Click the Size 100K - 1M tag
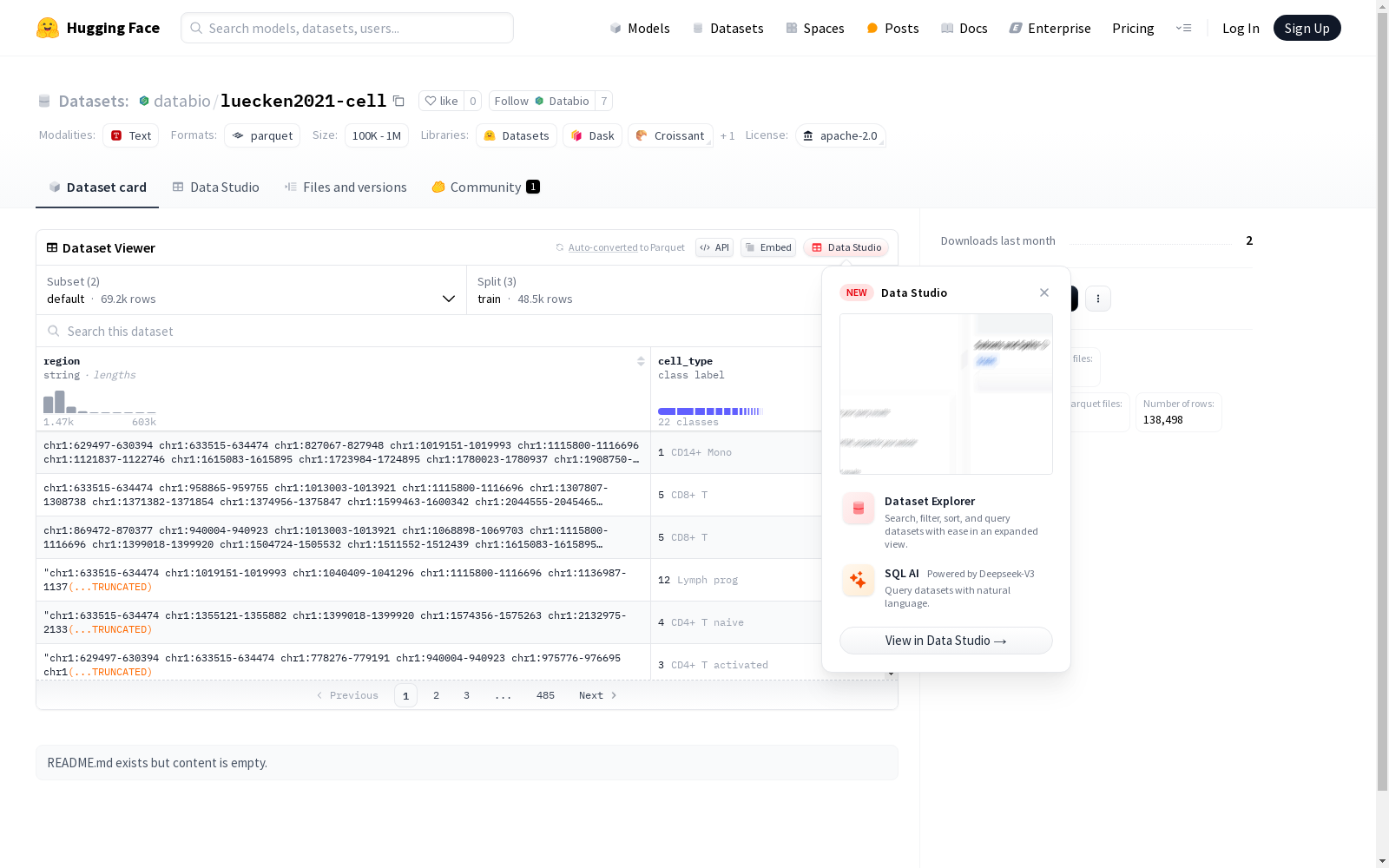Screen dimensions: 1389x868 coord(377,135)
